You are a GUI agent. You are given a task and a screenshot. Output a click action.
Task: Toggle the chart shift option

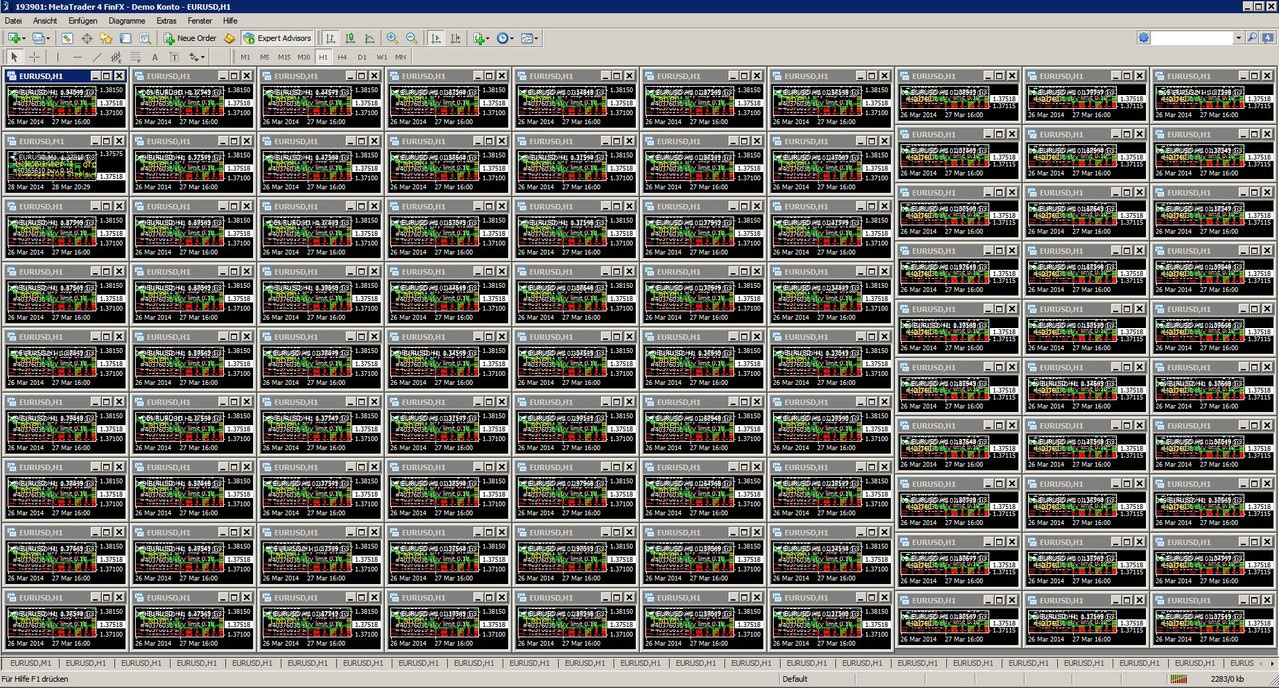(458, 39)
